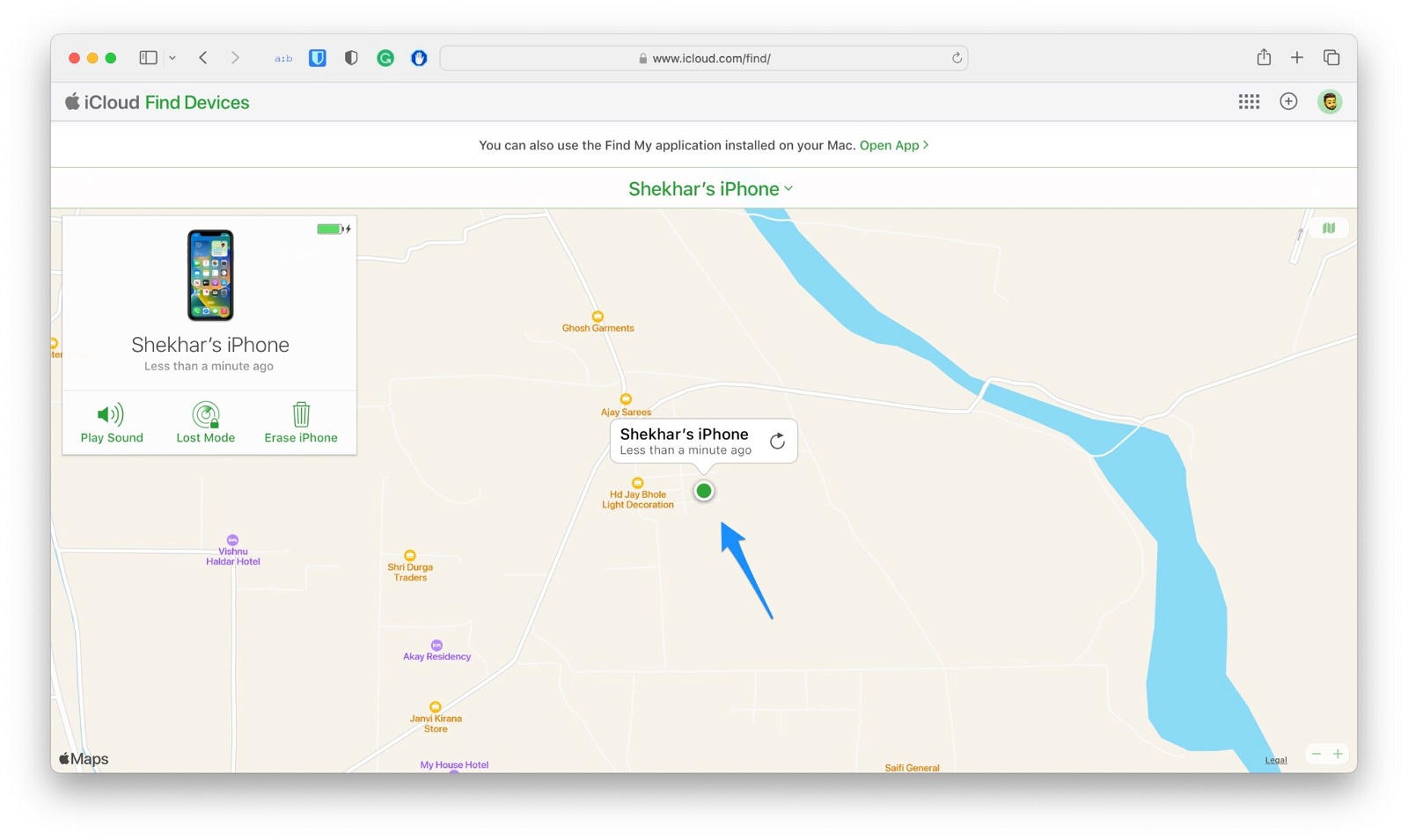Open the Legal link on map
1408x840 pixels.
pyautogui.click(x=1275, y=760)
